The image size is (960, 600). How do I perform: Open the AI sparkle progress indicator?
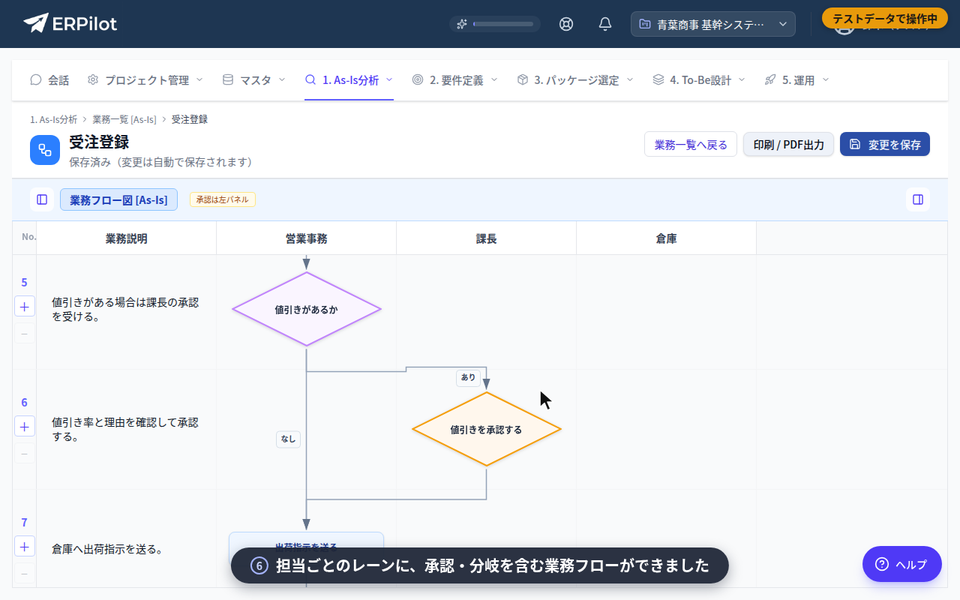pyautogui.click(x=495, y=24)
